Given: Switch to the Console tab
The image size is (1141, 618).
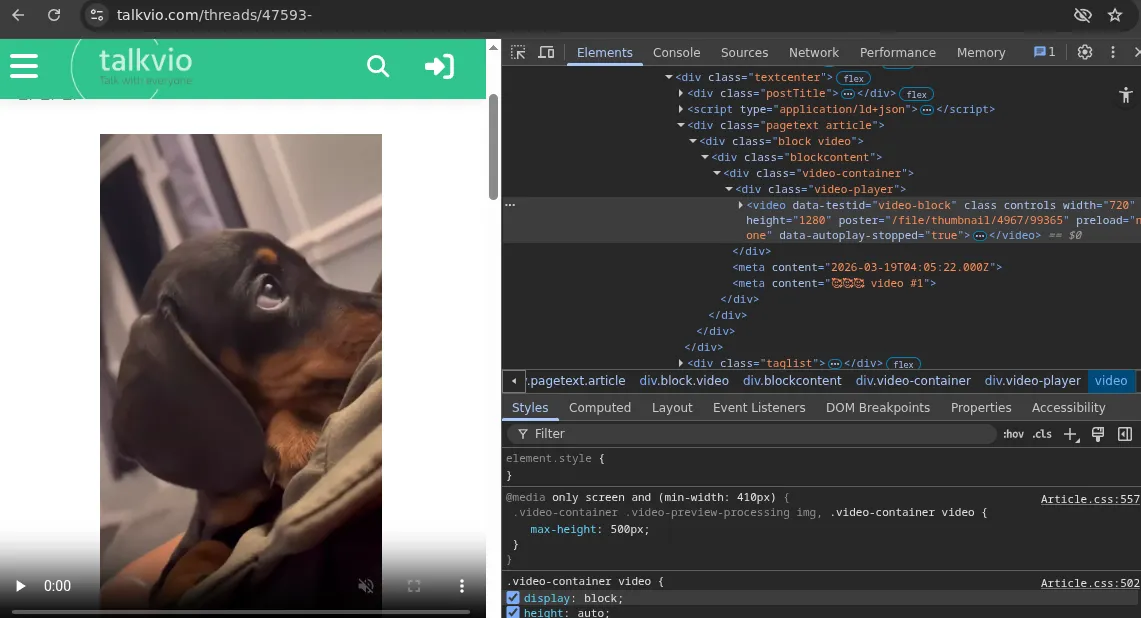Looking at the screenshot, I should point(676,52).
